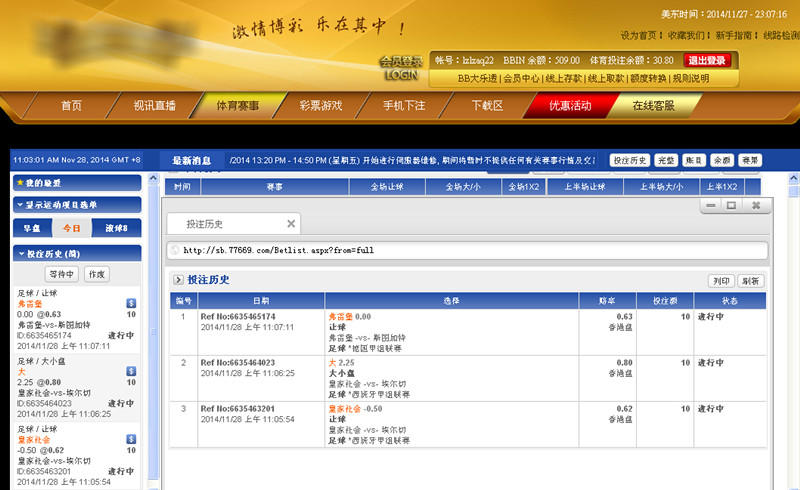
Task: Click the arrow icon beside 投注历史 heading
Action: coord(178,280)
